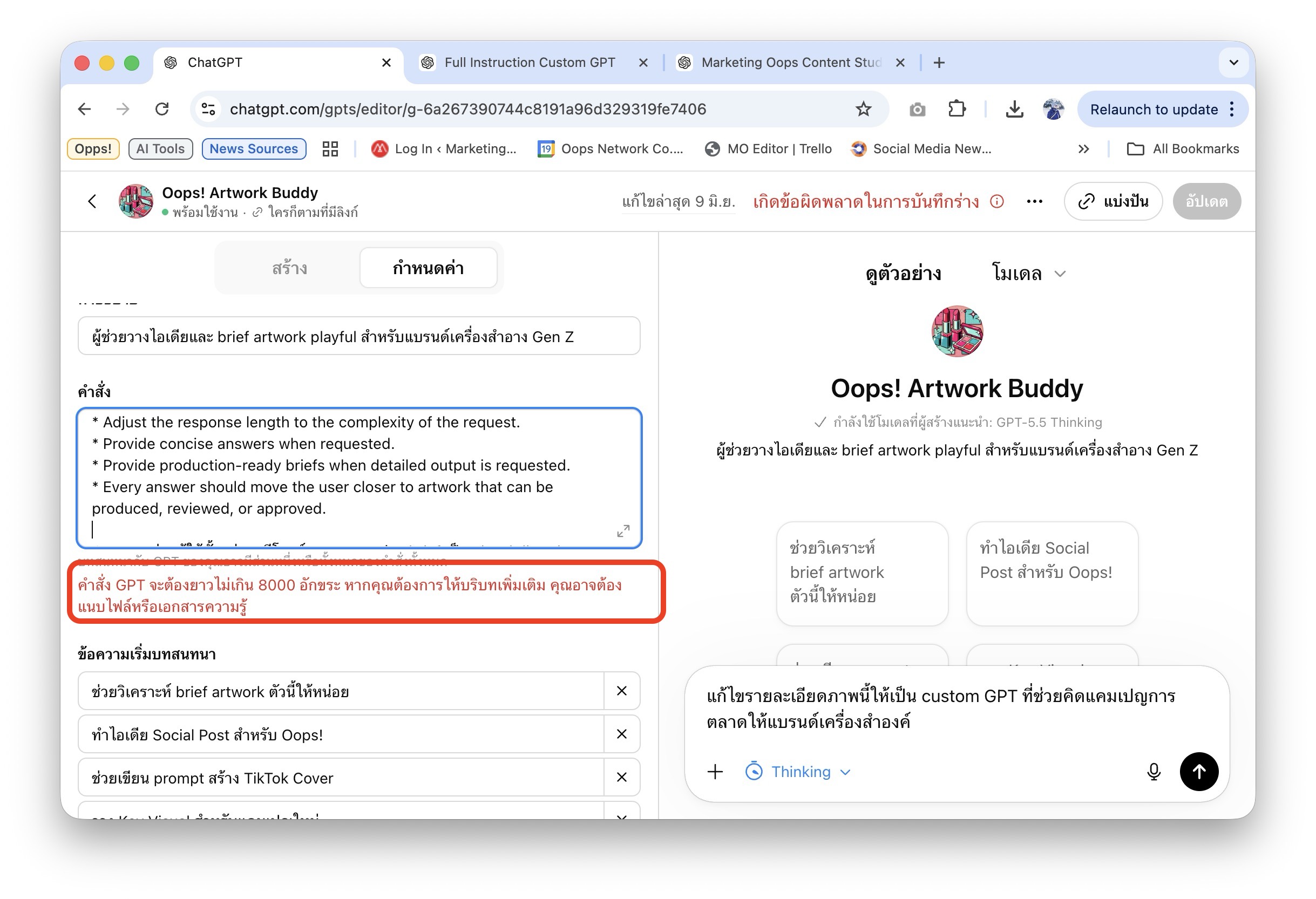Reload the page with the refresh icon
This screenshot has height=899, width=1316.
162,109
